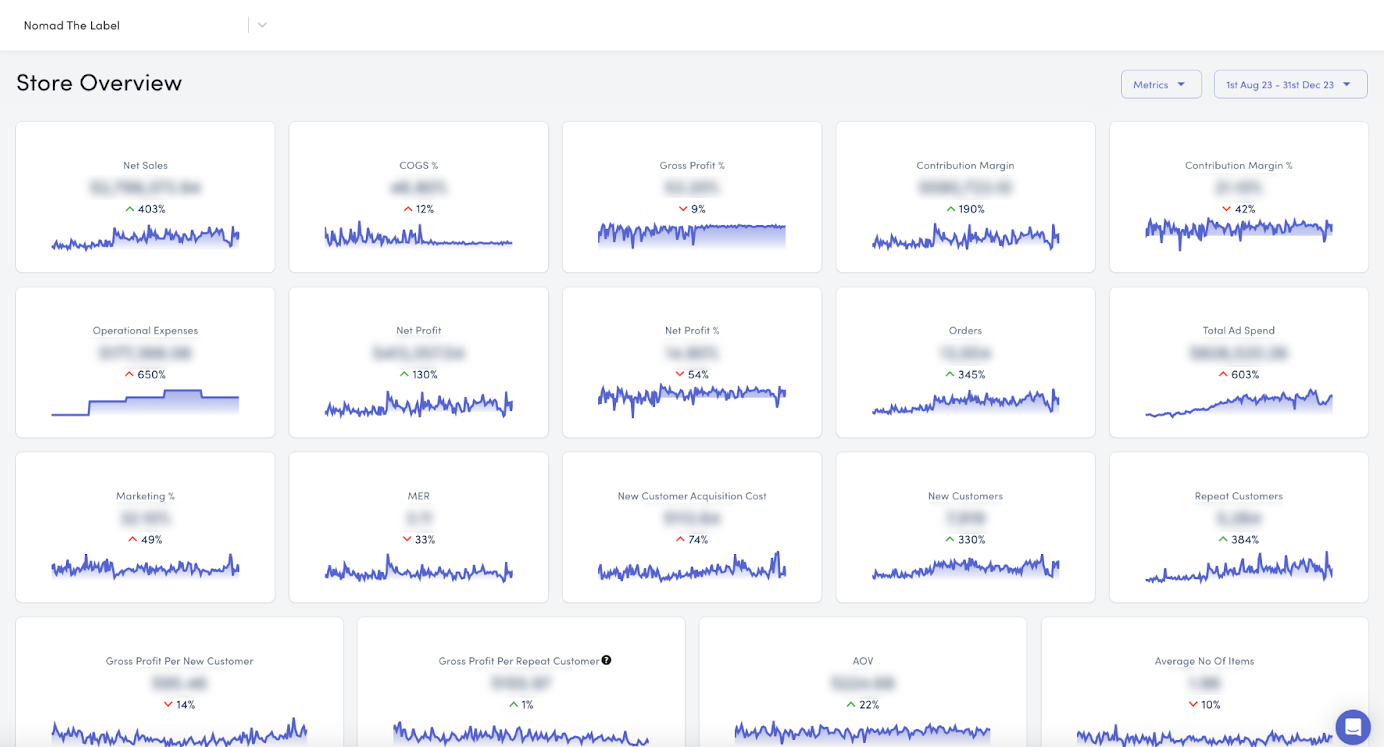Viewport: 1384px width, 747px height.
Task: Open the Metrics dropdown
Action: 1160,85
